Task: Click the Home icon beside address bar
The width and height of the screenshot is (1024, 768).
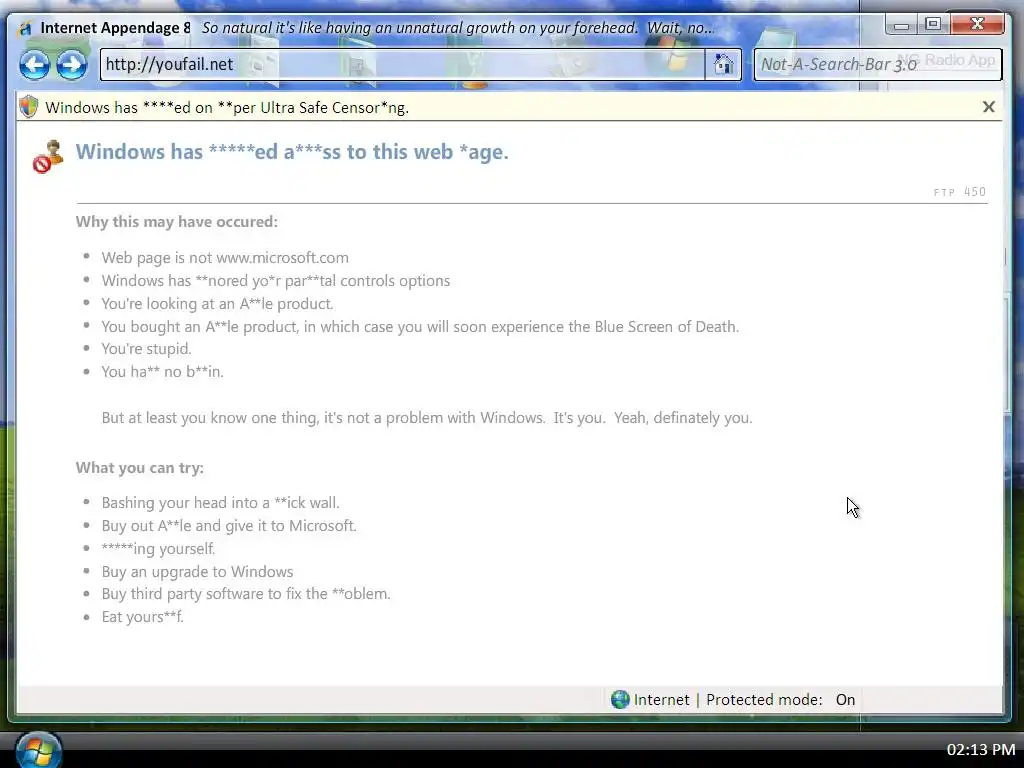Action: click(x=723, y=64)
